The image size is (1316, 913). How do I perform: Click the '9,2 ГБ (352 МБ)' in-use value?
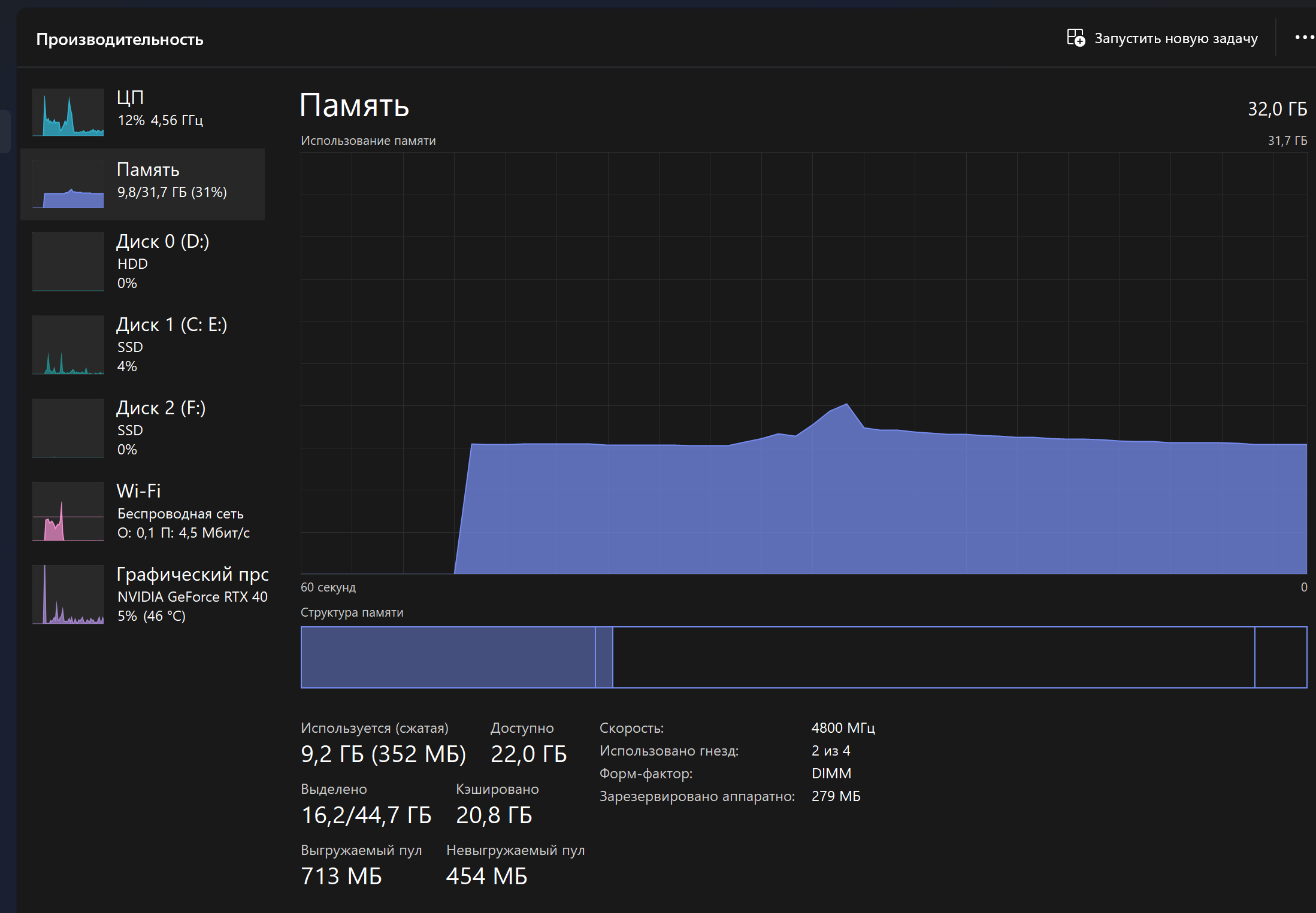pos(383,754)
